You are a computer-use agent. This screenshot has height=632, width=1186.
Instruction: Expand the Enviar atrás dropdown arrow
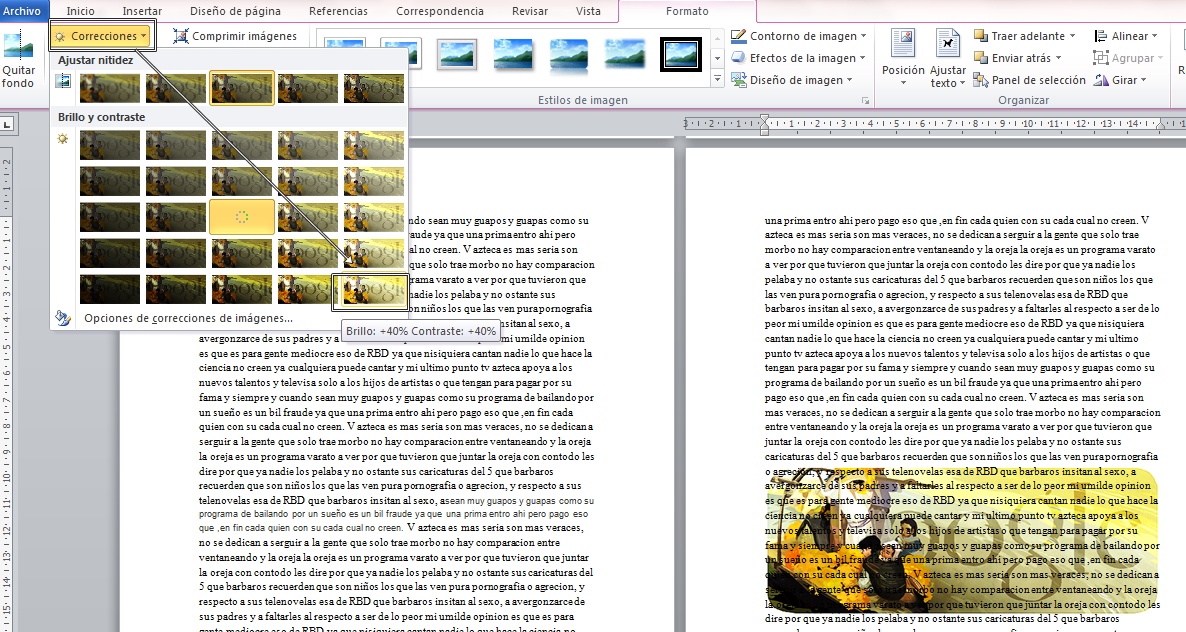(1058, 57)
